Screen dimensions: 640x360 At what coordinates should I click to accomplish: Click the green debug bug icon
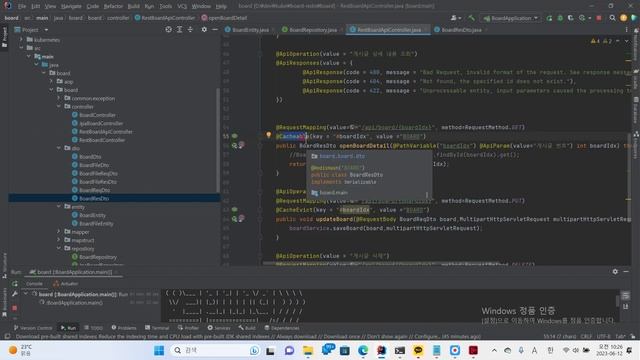tap(560, 18)
